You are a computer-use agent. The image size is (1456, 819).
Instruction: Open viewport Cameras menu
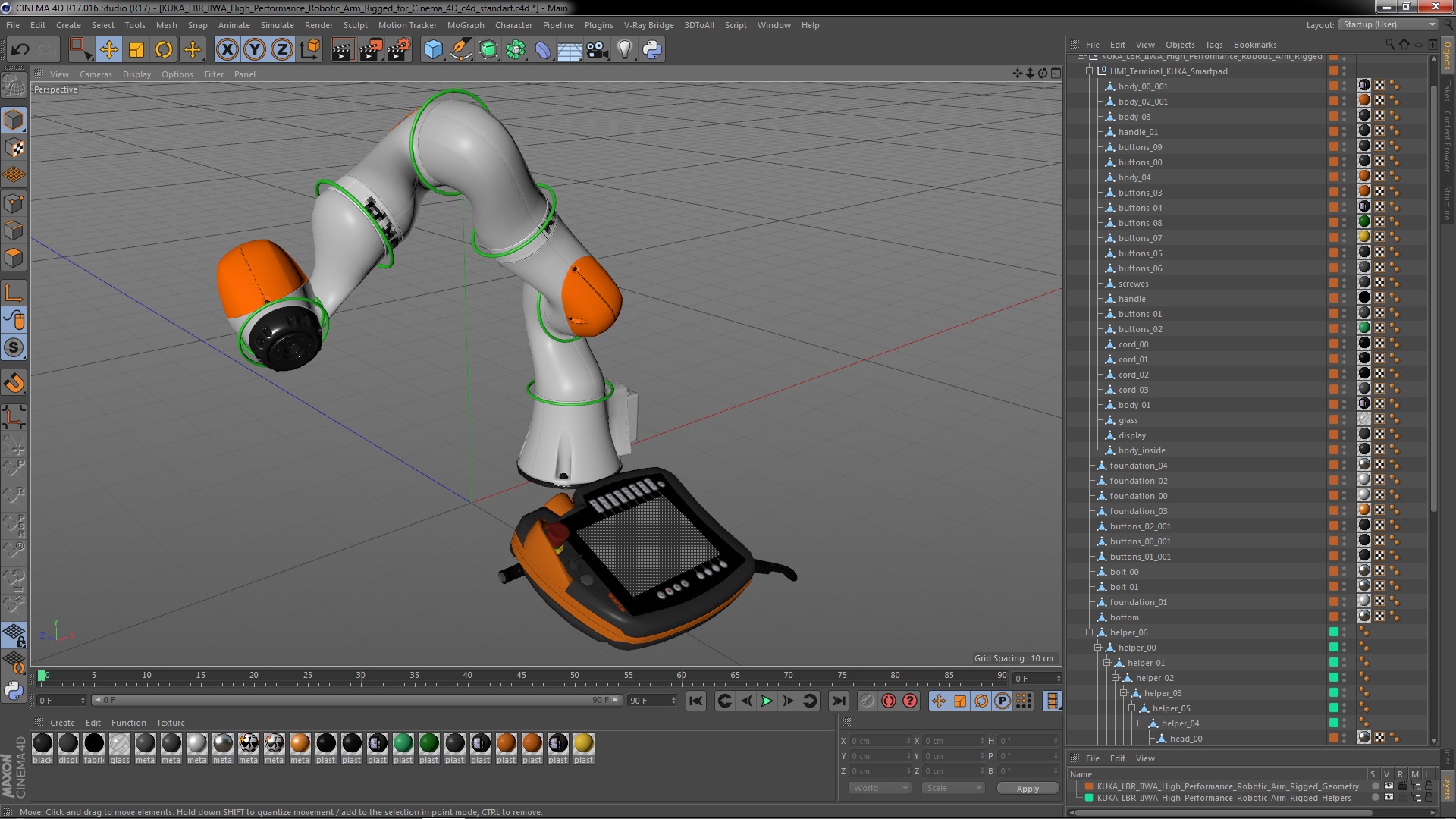pyautogui.click(x=96, y=74)
